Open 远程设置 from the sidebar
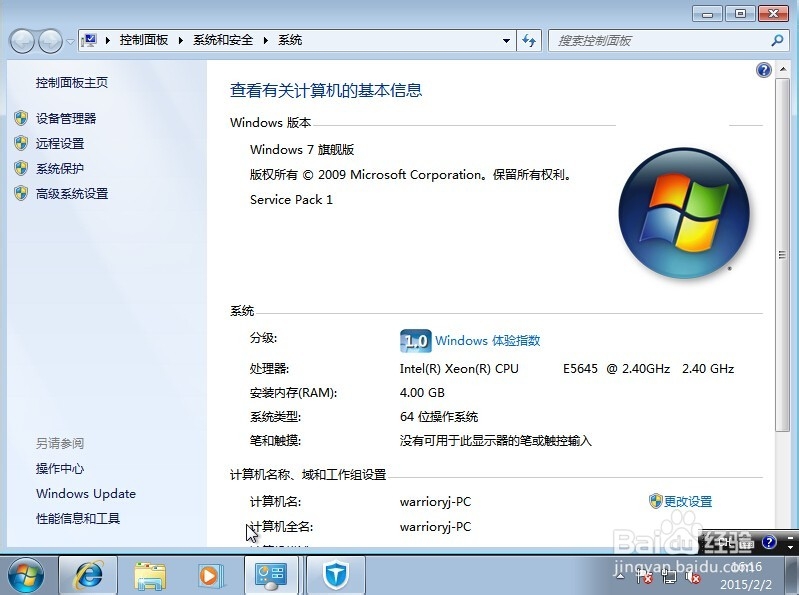Screen dimensions: 799x595 [x=60, y=144]
